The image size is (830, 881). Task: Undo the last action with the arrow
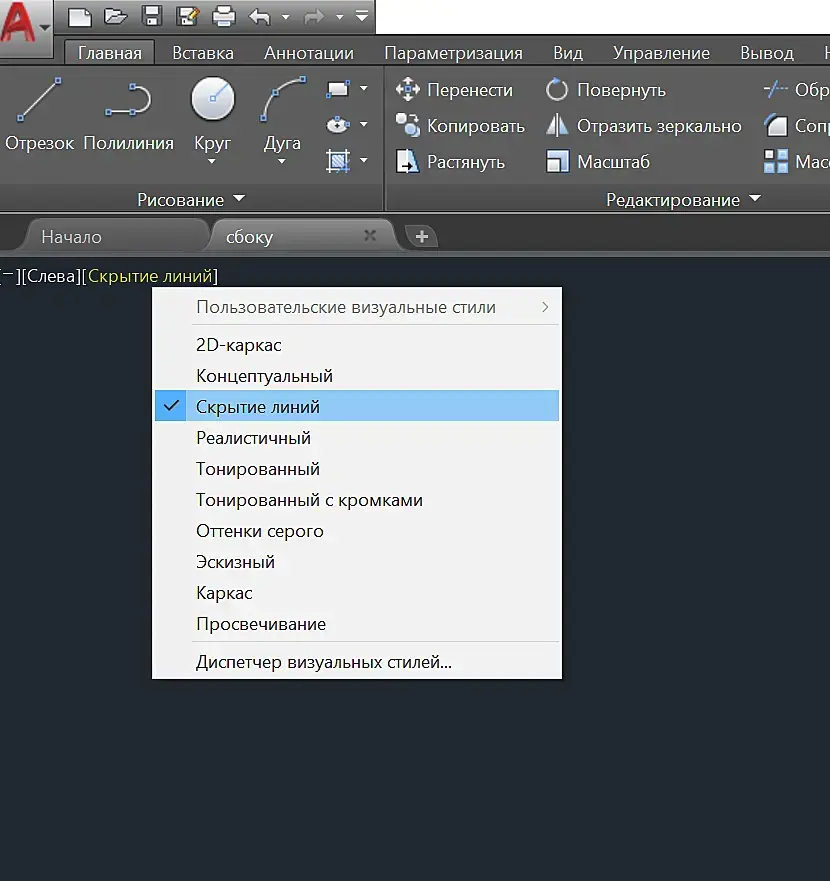pyautogui.click(x=260, y=17)
